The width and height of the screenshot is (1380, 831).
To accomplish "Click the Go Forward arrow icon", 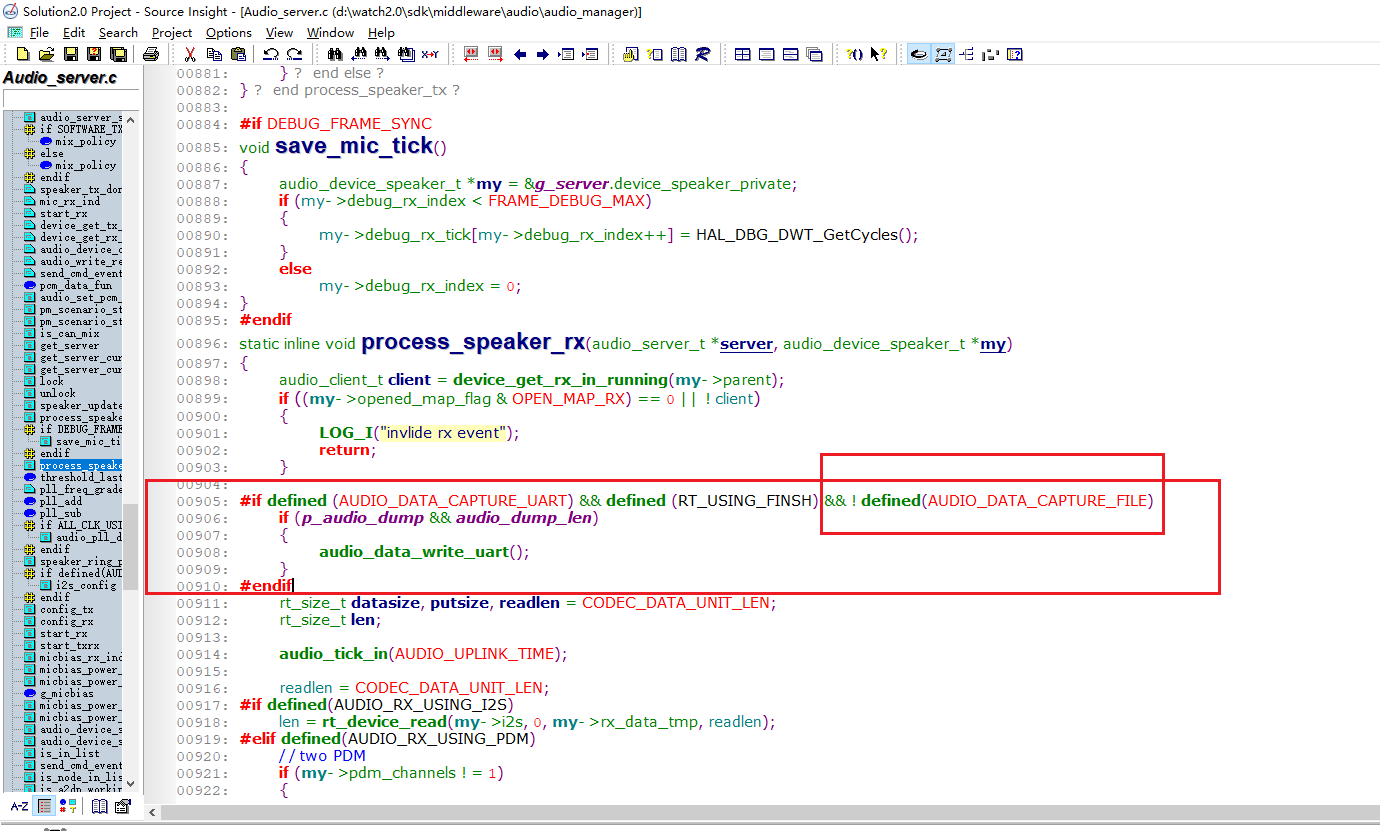I will click(x=542, y=54).
